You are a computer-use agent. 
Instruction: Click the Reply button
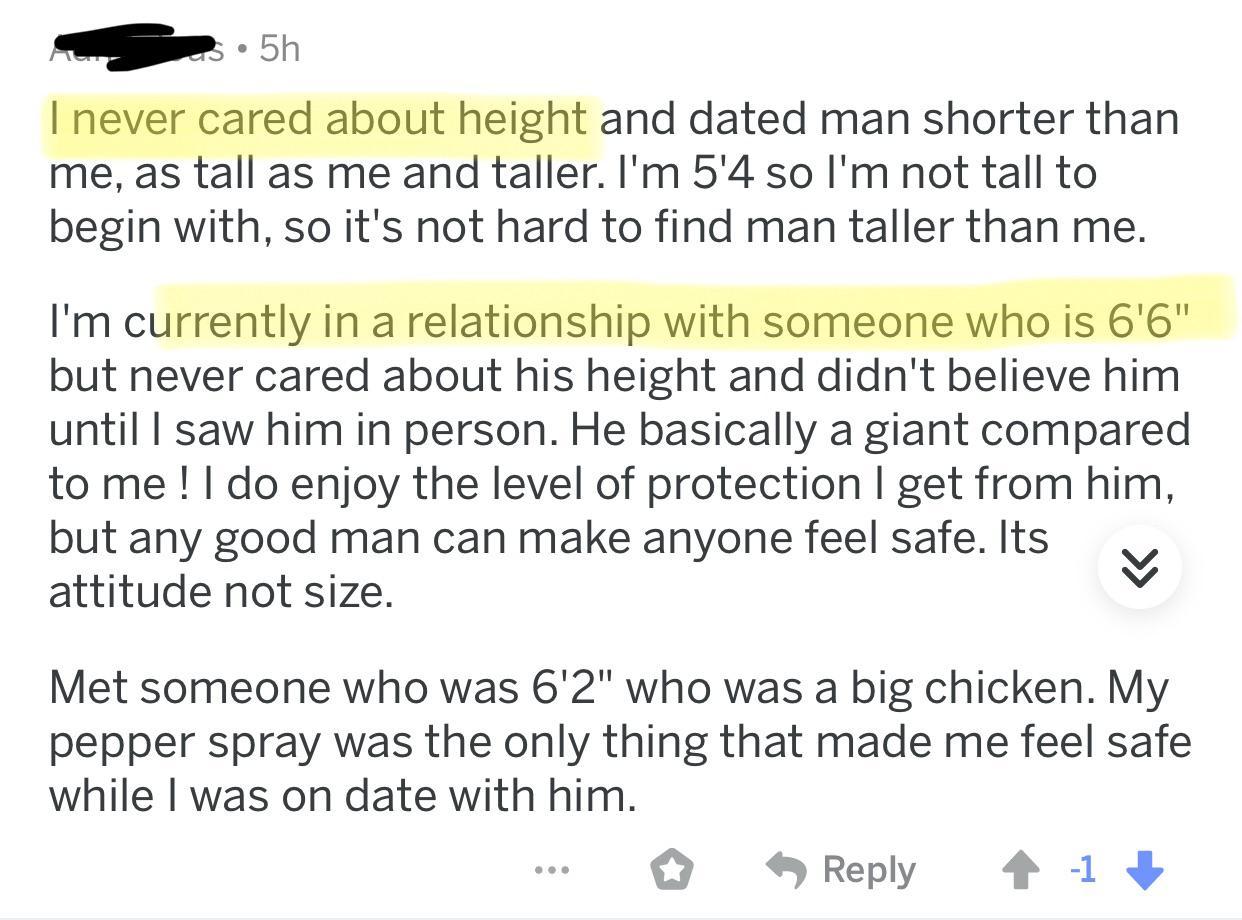click(841, 870)
